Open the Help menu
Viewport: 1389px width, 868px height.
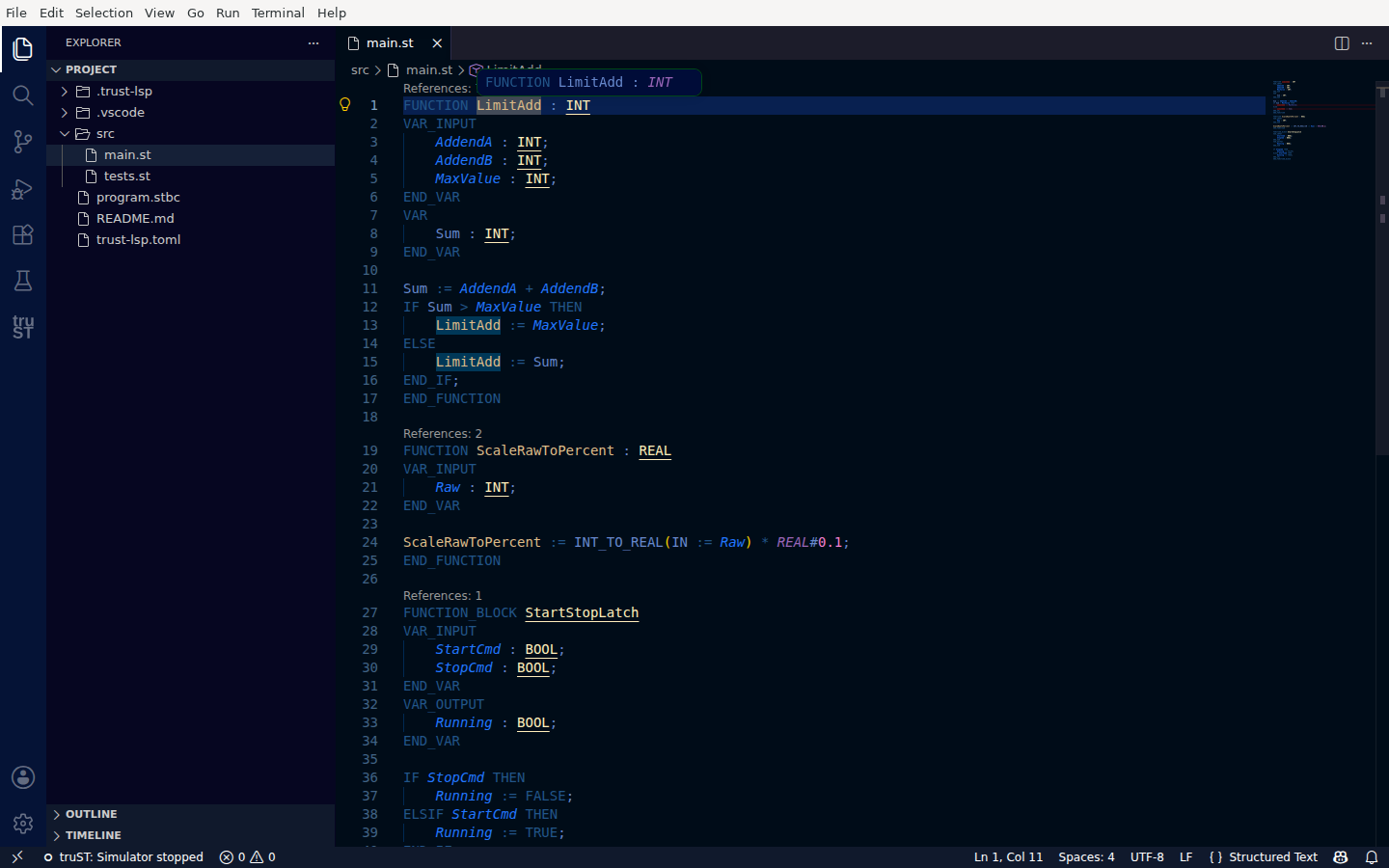332,13
